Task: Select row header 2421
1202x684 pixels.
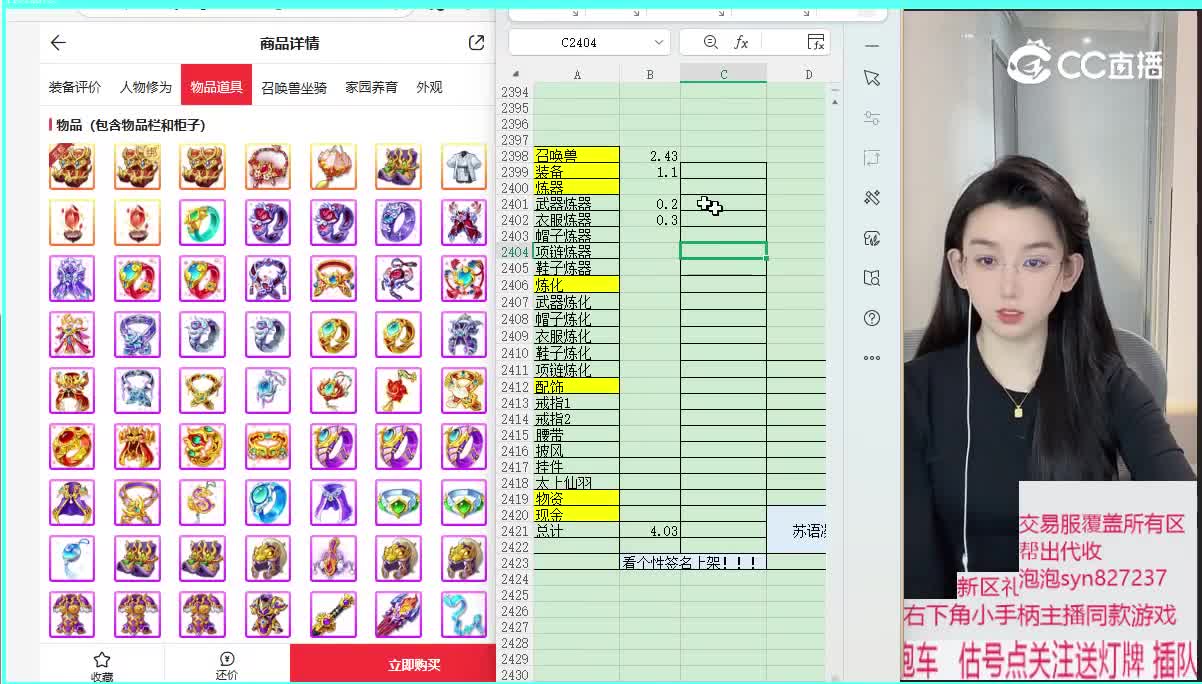Action: [515, 531]
